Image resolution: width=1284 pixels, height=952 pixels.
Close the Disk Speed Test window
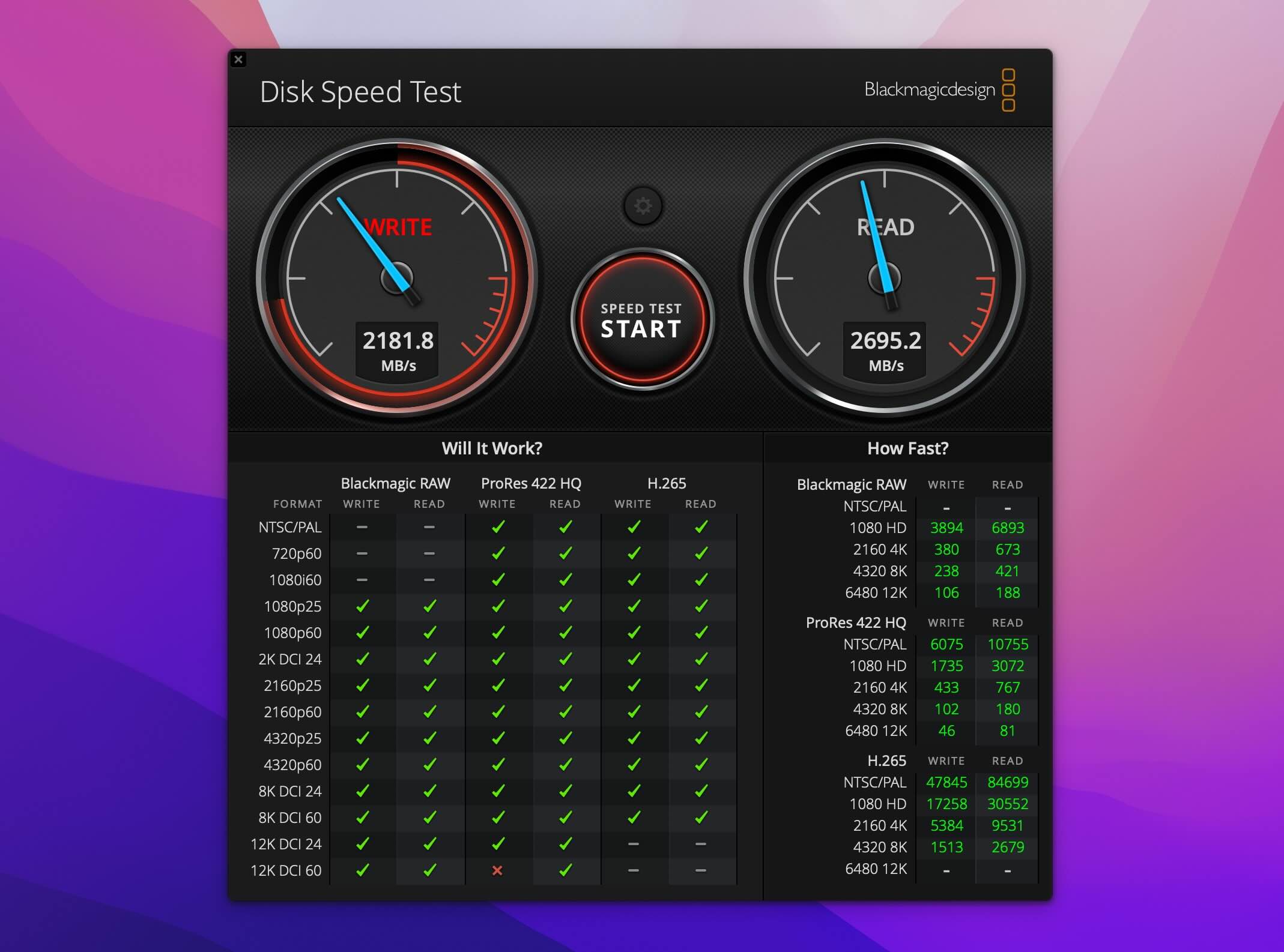coord(238,59)
